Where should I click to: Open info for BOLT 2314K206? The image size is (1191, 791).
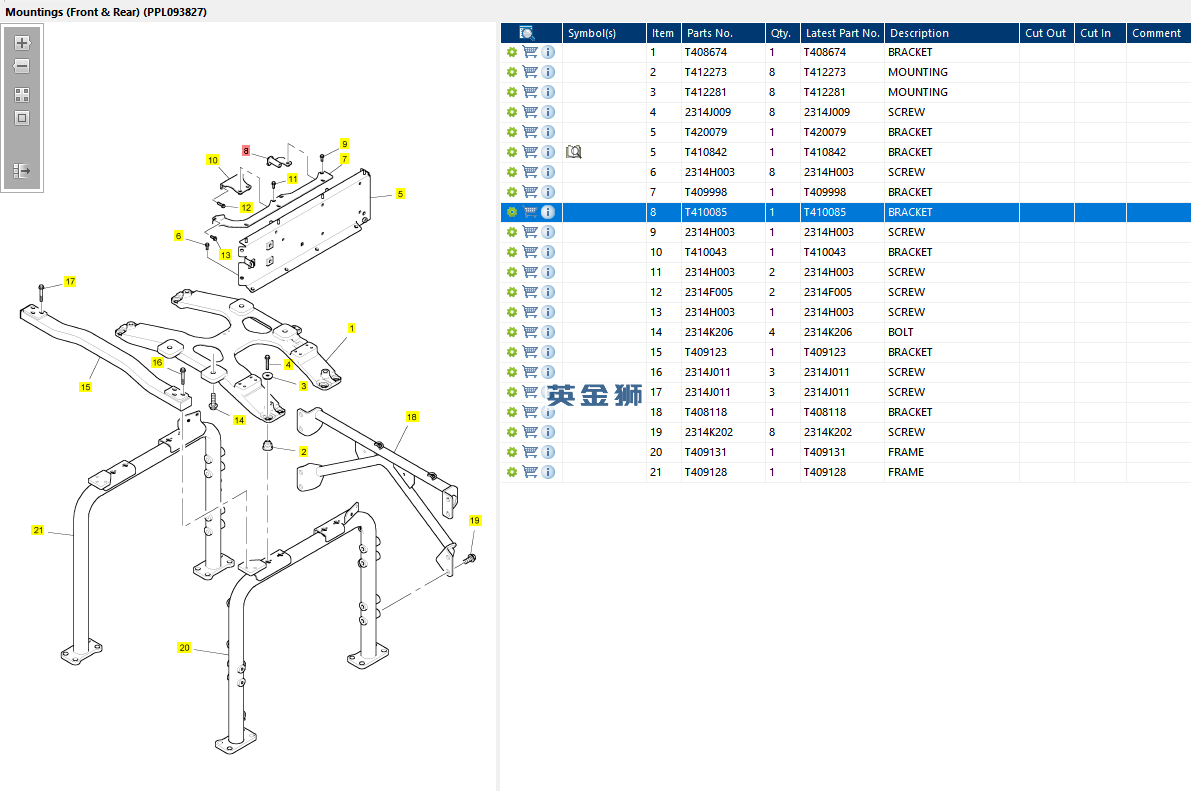click(548, 332)
